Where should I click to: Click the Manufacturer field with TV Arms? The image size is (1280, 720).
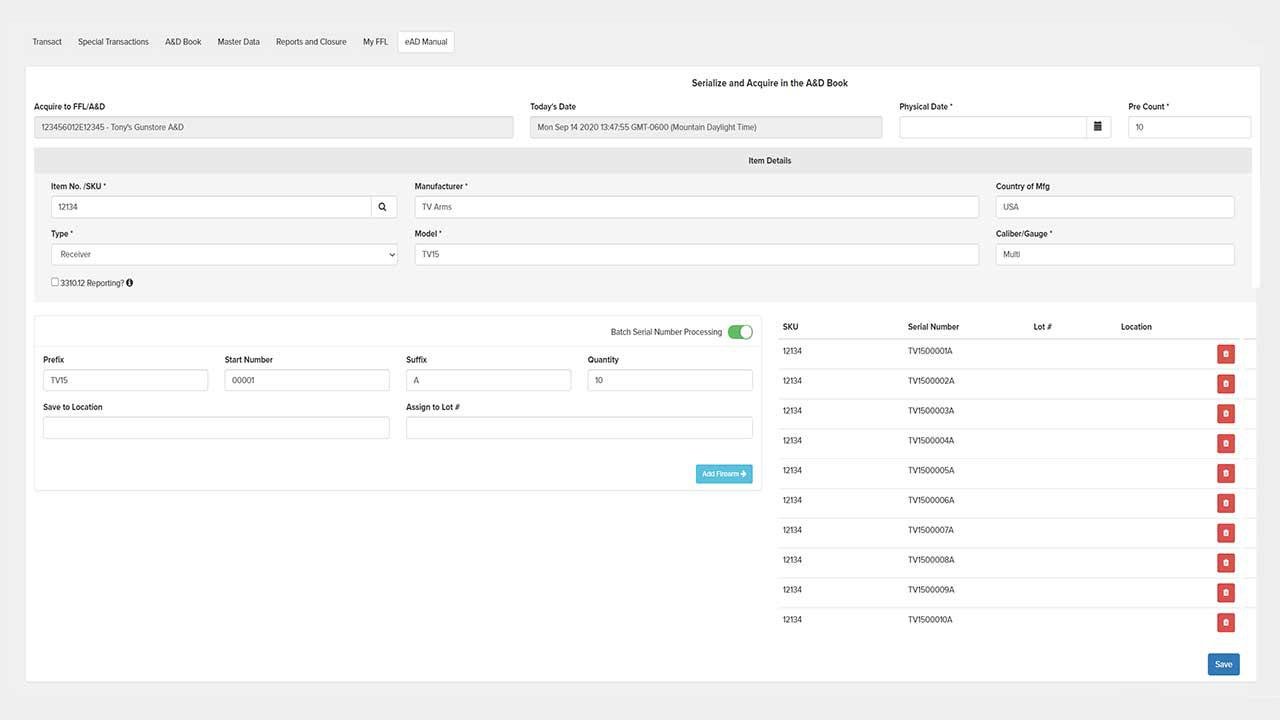click(x=696, y=207)
